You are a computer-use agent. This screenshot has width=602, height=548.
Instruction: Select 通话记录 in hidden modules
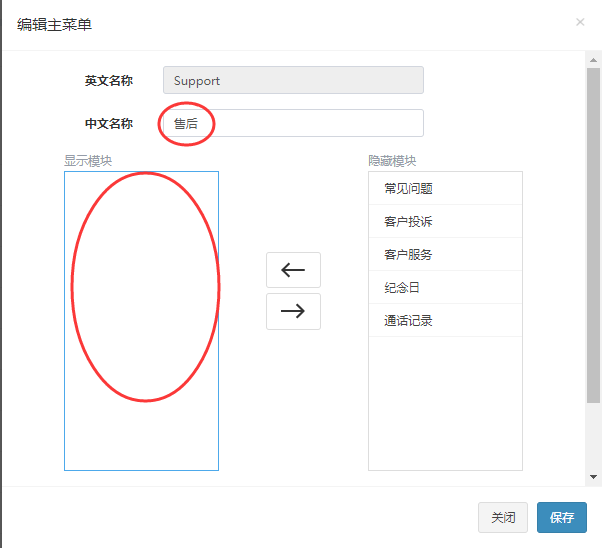point(445,320)
